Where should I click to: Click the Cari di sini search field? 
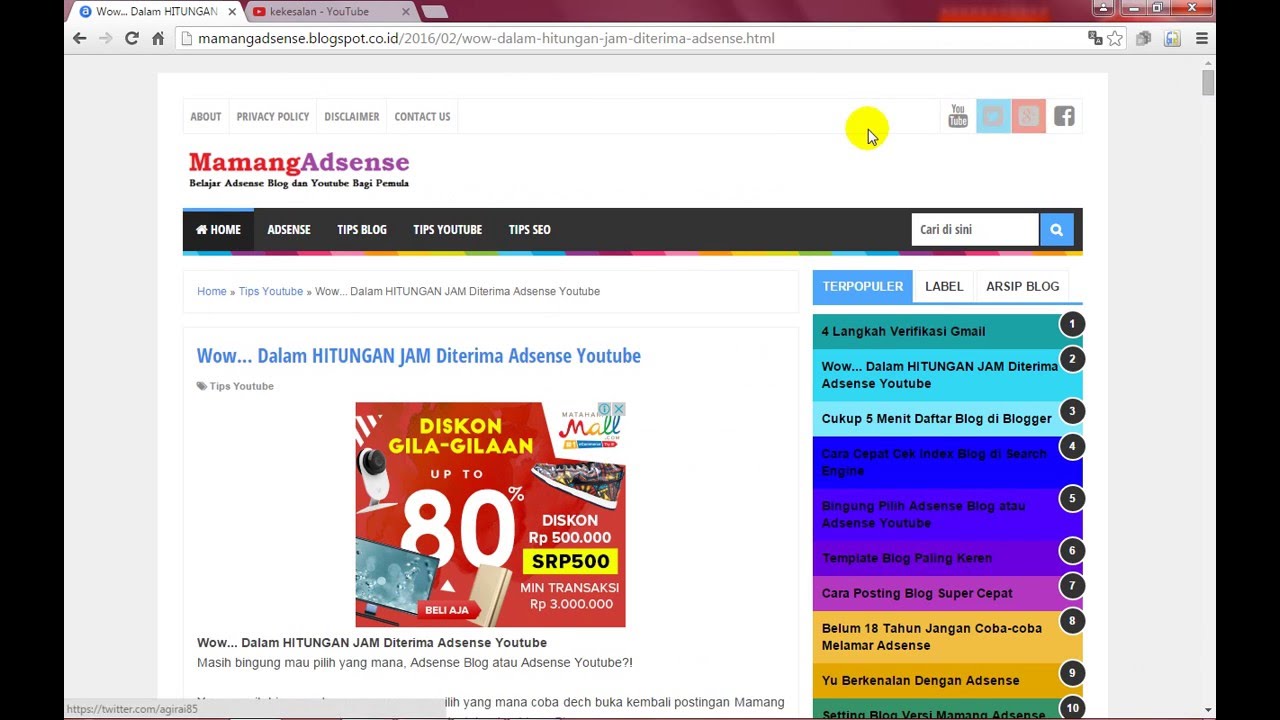click(x=975, y=229)
